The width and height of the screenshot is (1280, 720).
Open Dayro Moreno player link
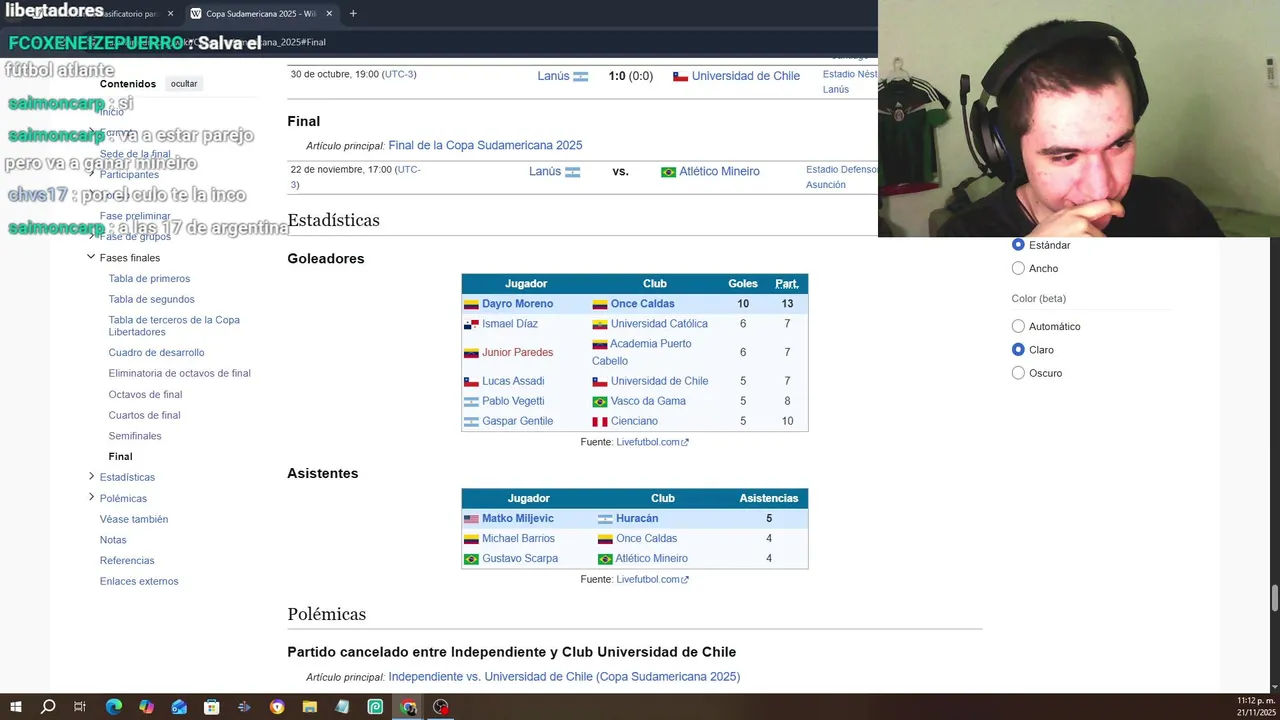click(x=517, y=304)
